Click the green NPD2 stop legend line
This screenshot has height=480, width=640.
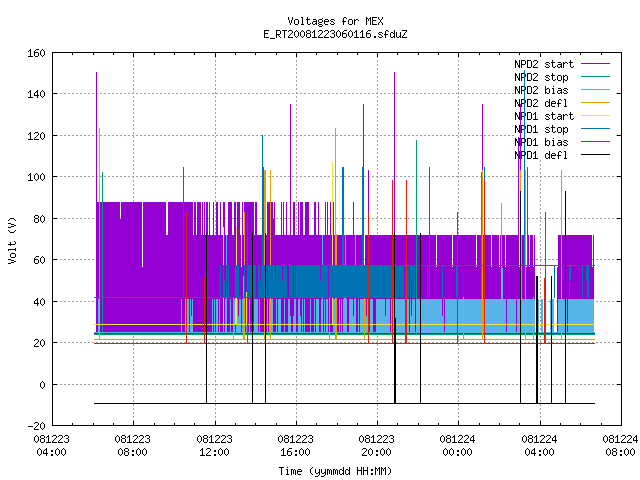click(x=595, y=77)
